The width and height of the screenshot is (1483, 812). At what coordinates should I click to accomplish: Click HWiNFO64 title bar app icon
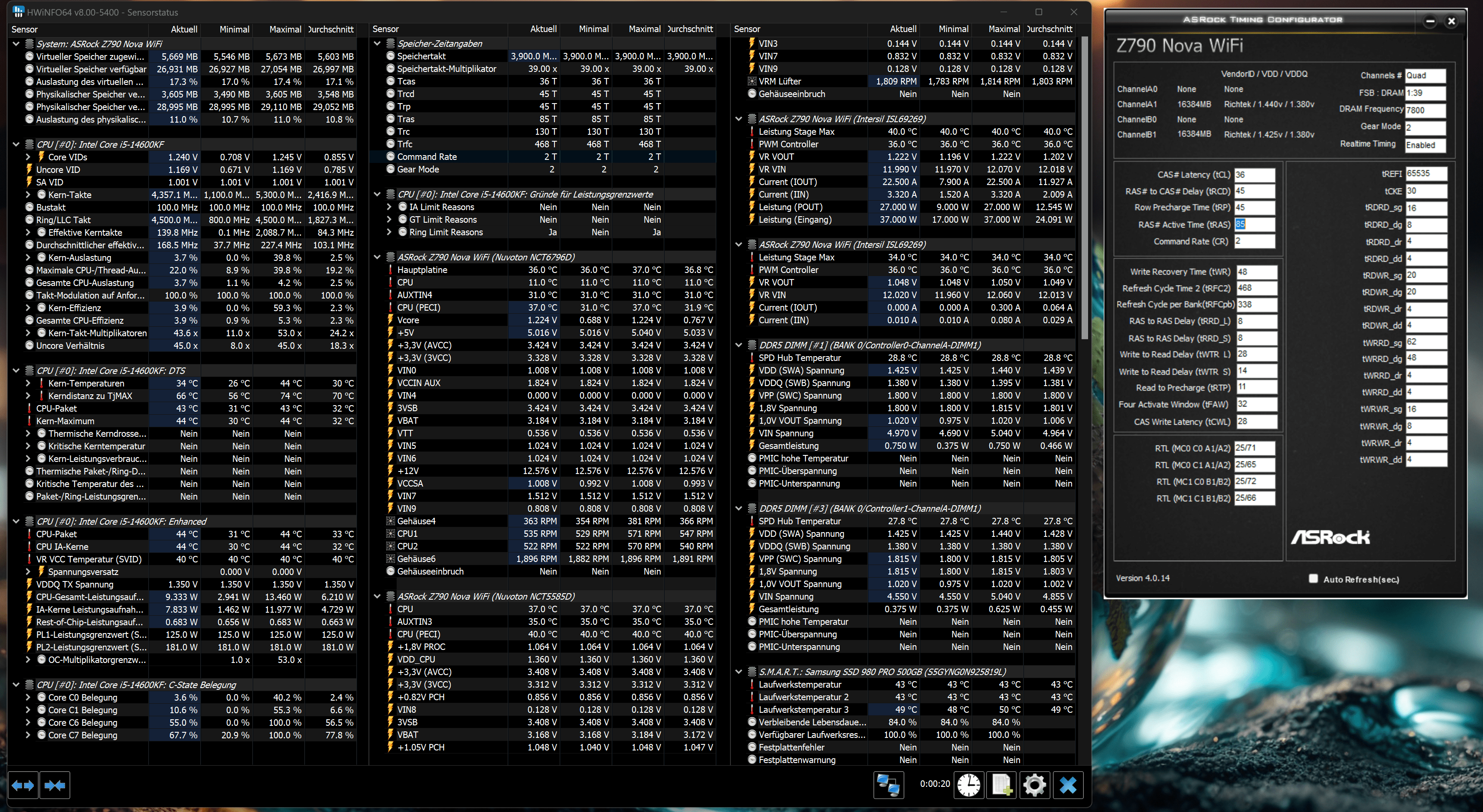(18, 12)
